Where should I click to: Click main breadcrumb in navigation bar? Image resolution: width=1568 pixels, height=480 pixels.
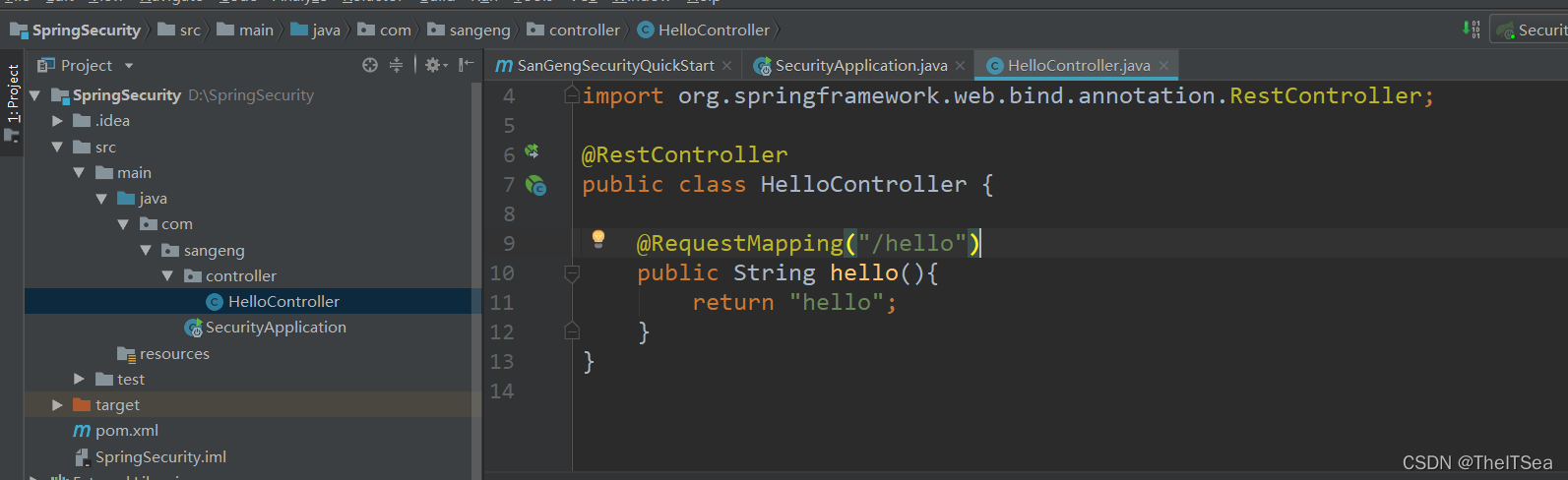tap(245, 30)
